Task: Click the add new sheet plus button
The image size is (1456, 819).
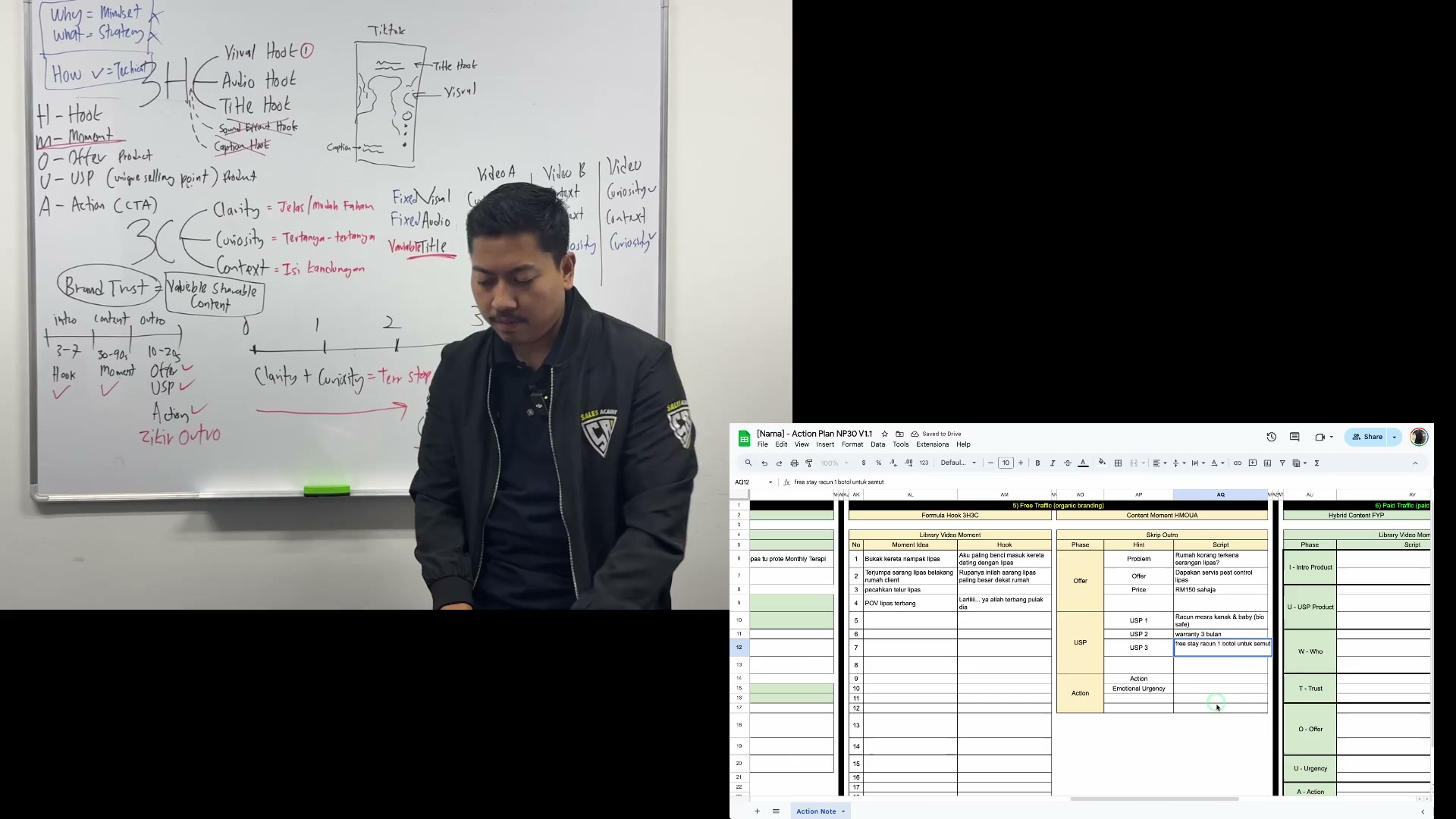Action: (757, 811)
